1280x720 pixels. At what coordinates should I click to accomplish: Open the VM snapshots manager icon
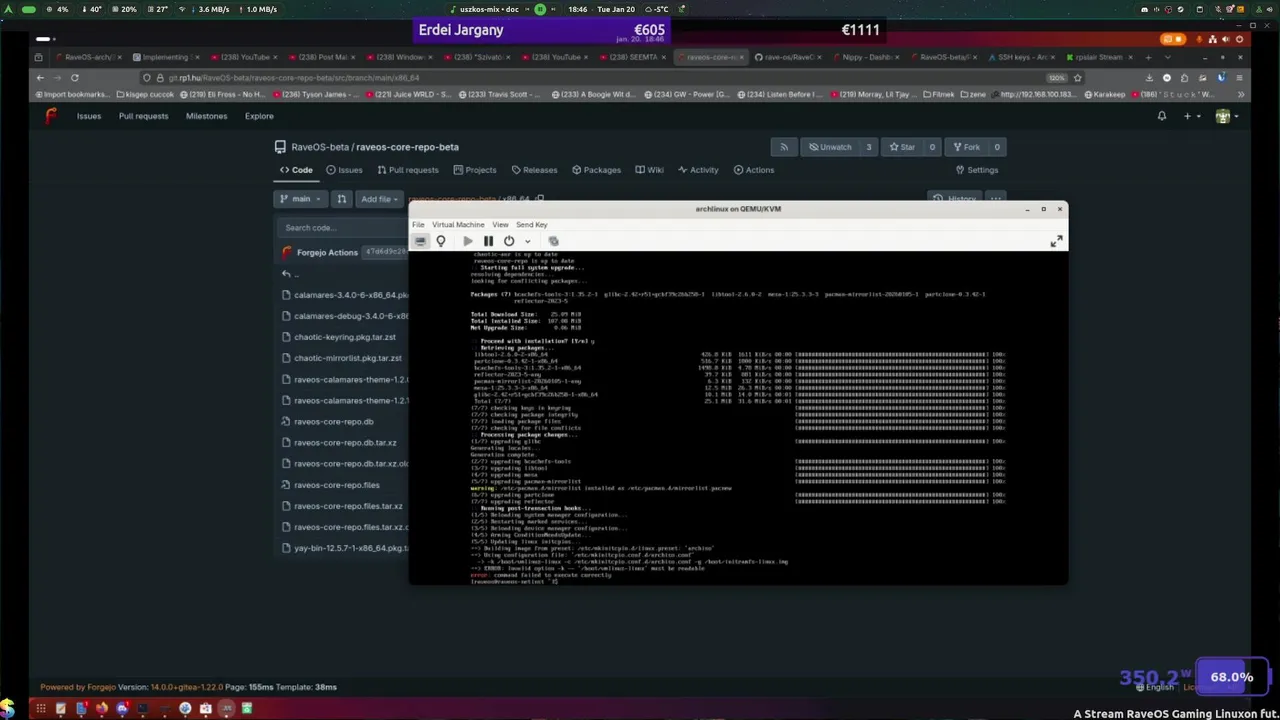tap(553, 241)
